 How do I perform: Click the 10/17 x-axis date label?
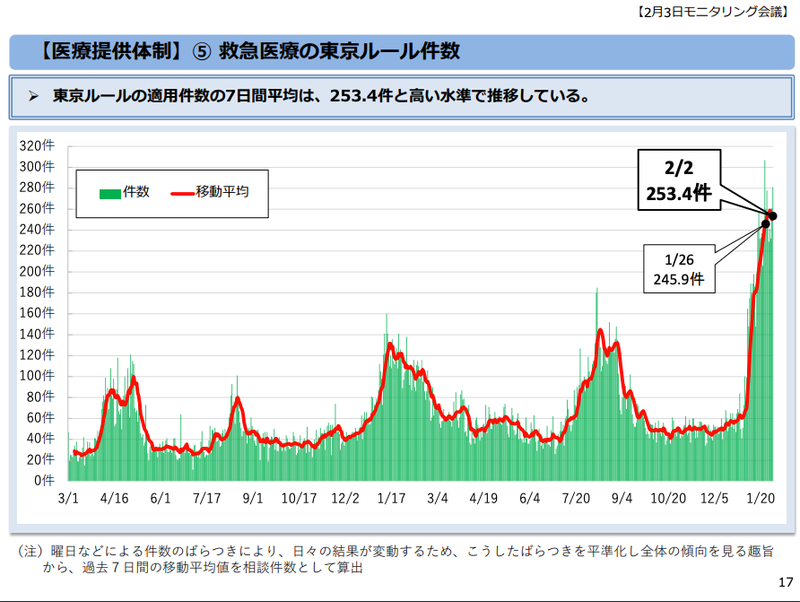[x=299, y=498]
